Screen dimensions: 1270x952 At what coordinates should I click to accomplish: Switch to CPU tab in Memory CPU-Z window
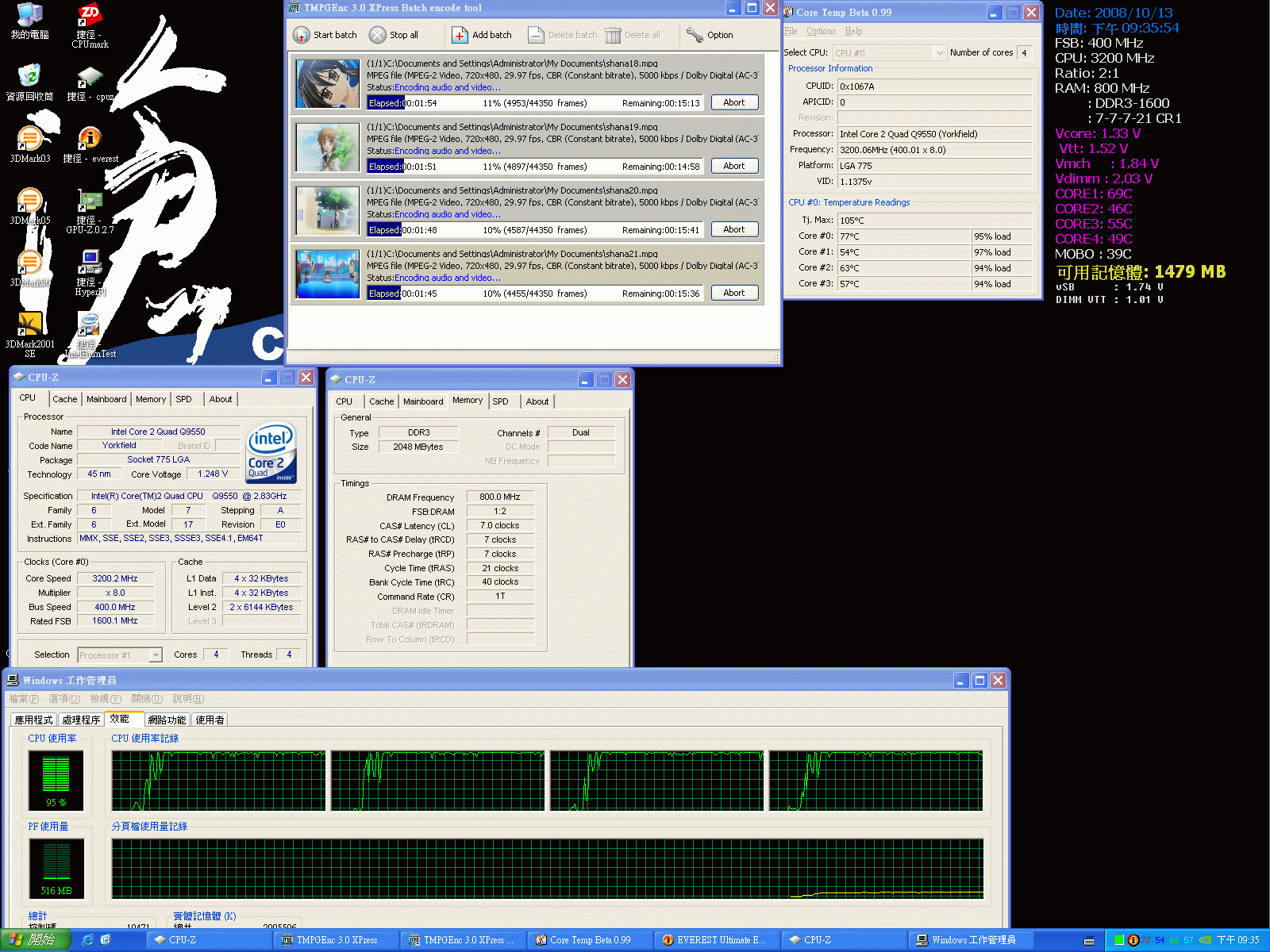point(344,401)
